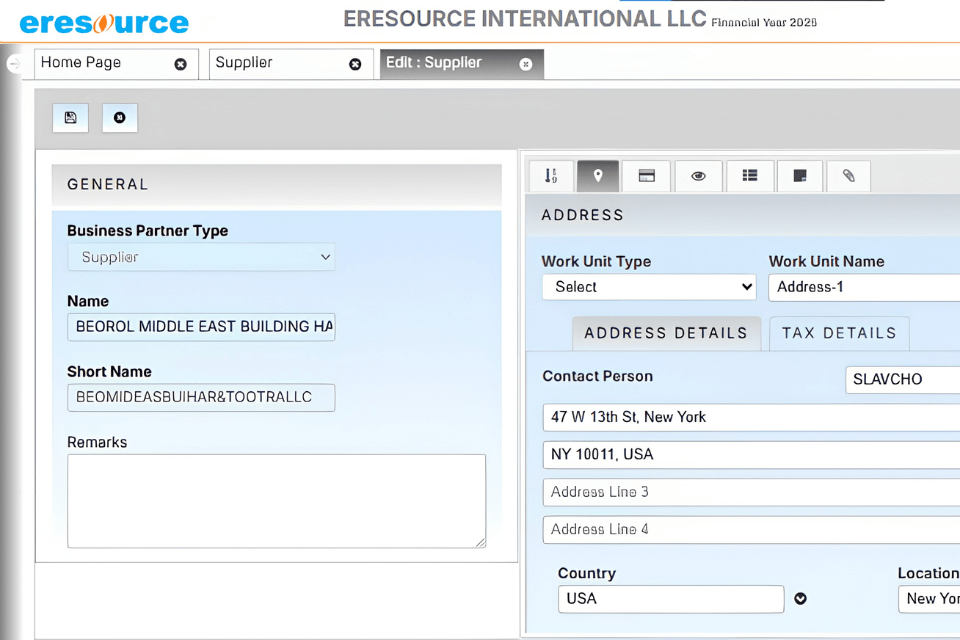The height and width of the screenshot is (640, 960).
Task: Click inside the Remarks text area
Action: (276, 501)
